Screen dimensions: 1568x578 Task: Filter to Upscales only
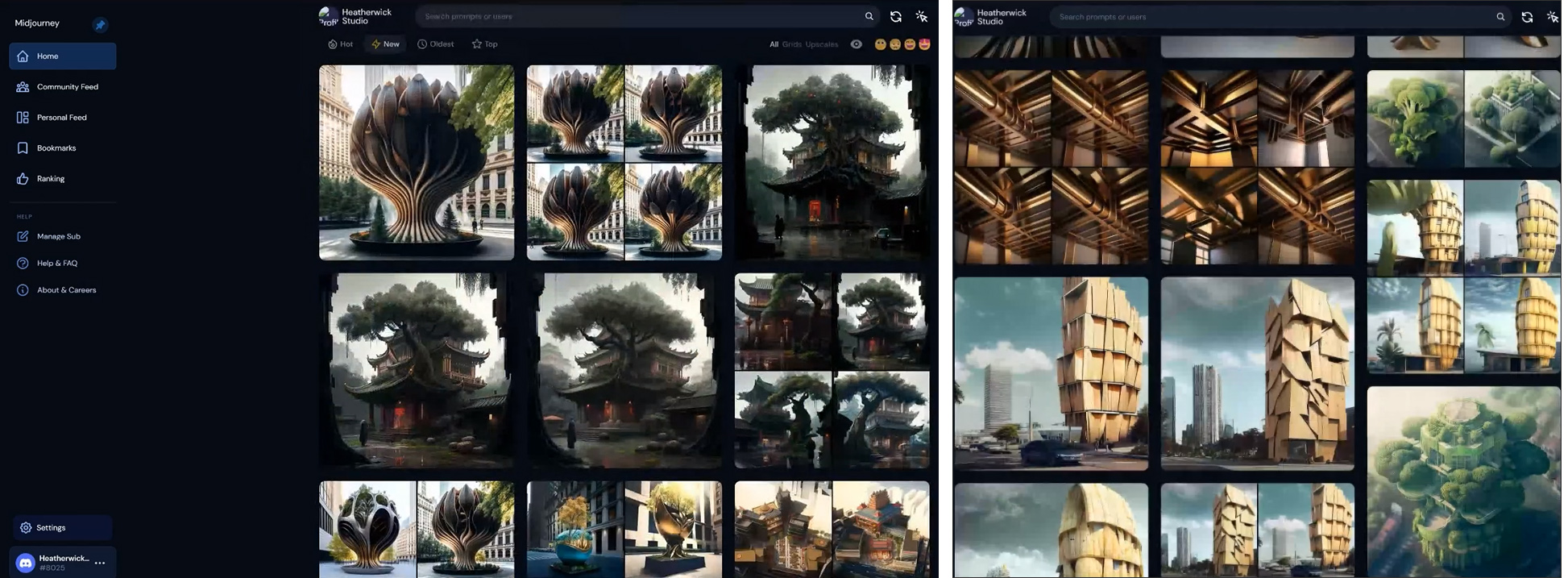[x=822, y=44]
